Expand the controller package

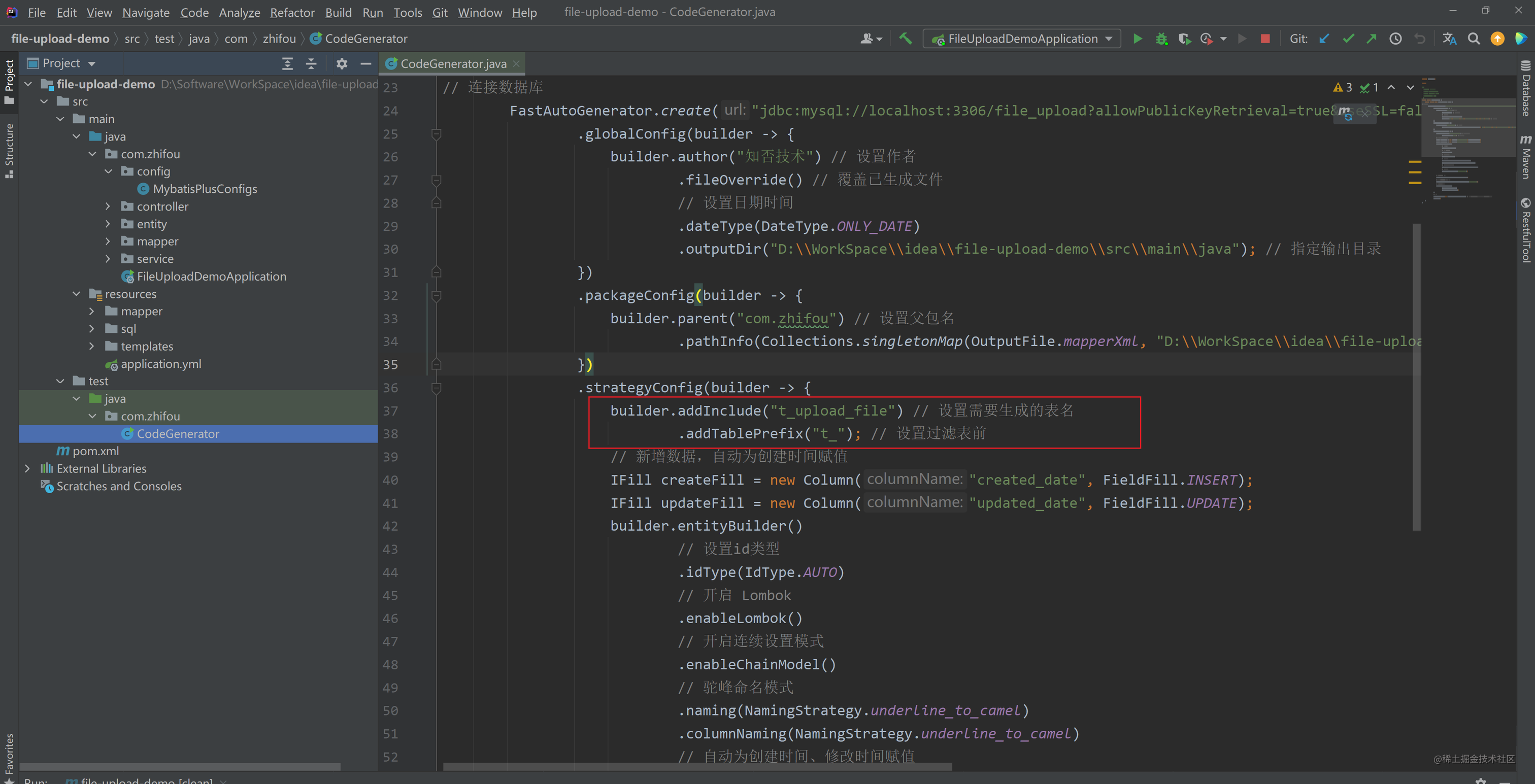pos(108,206)
